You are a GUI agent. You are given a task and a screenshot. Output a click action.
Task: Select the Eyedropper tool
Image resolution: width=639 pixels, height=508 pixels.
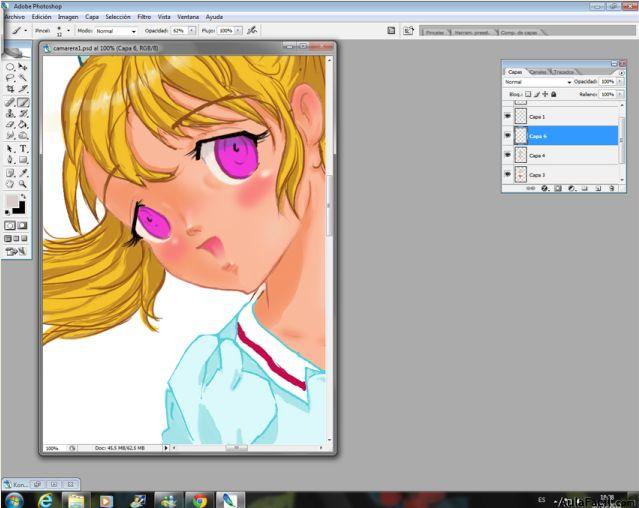tap(23, 174)
